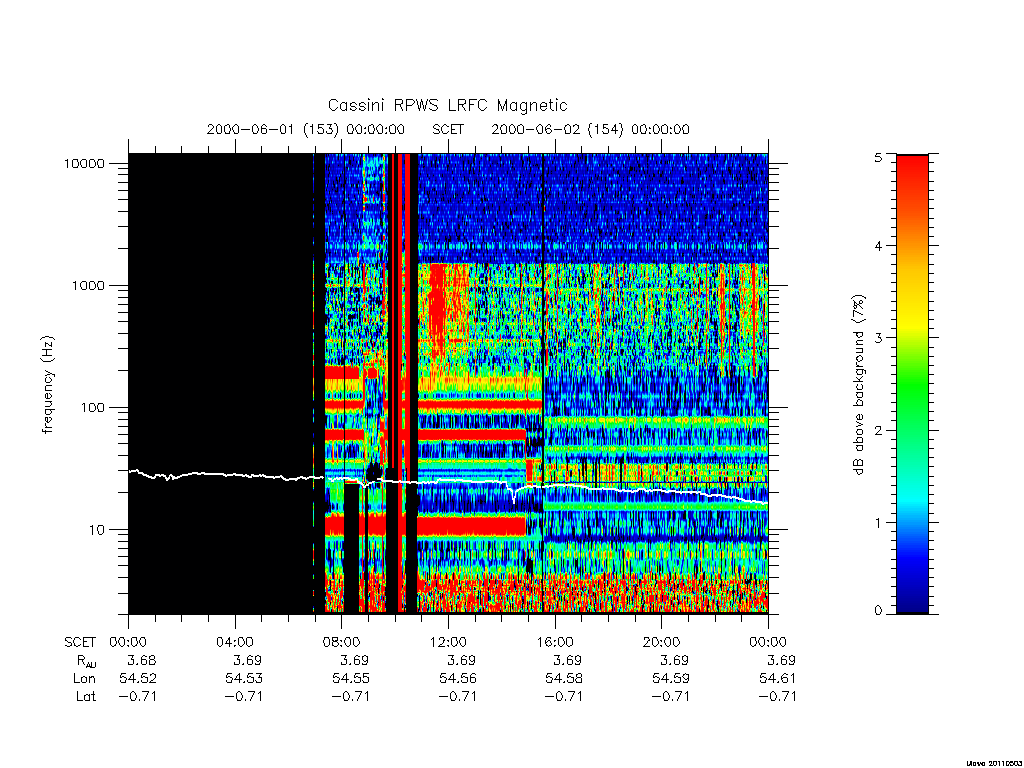Click longitude value 54.61
1024x768 pixels.
(x=777, y=679)
